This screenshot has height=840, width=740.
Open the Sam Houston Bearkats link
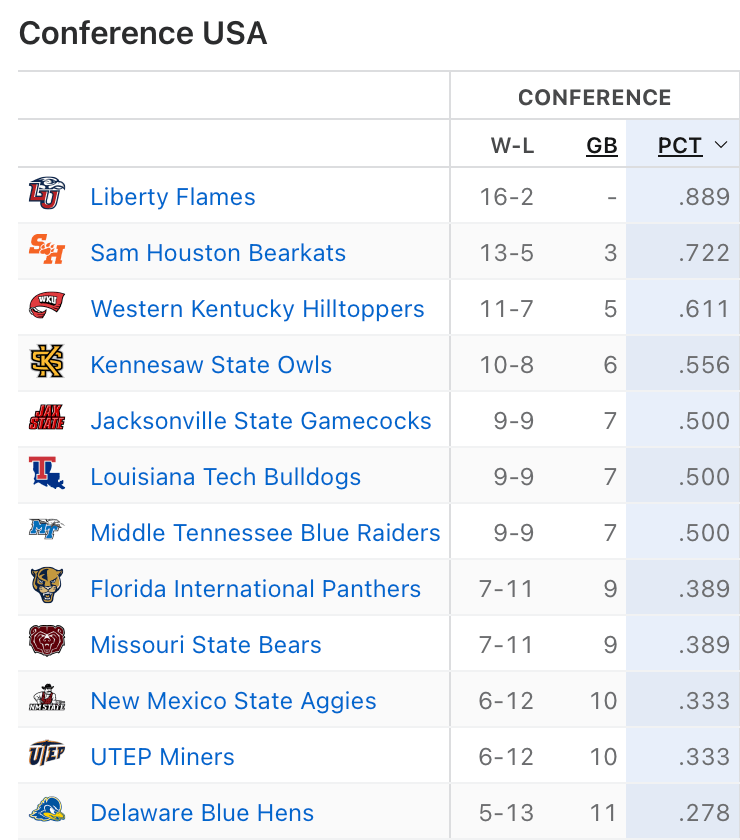pyautogui.click(x=218, y=253)
